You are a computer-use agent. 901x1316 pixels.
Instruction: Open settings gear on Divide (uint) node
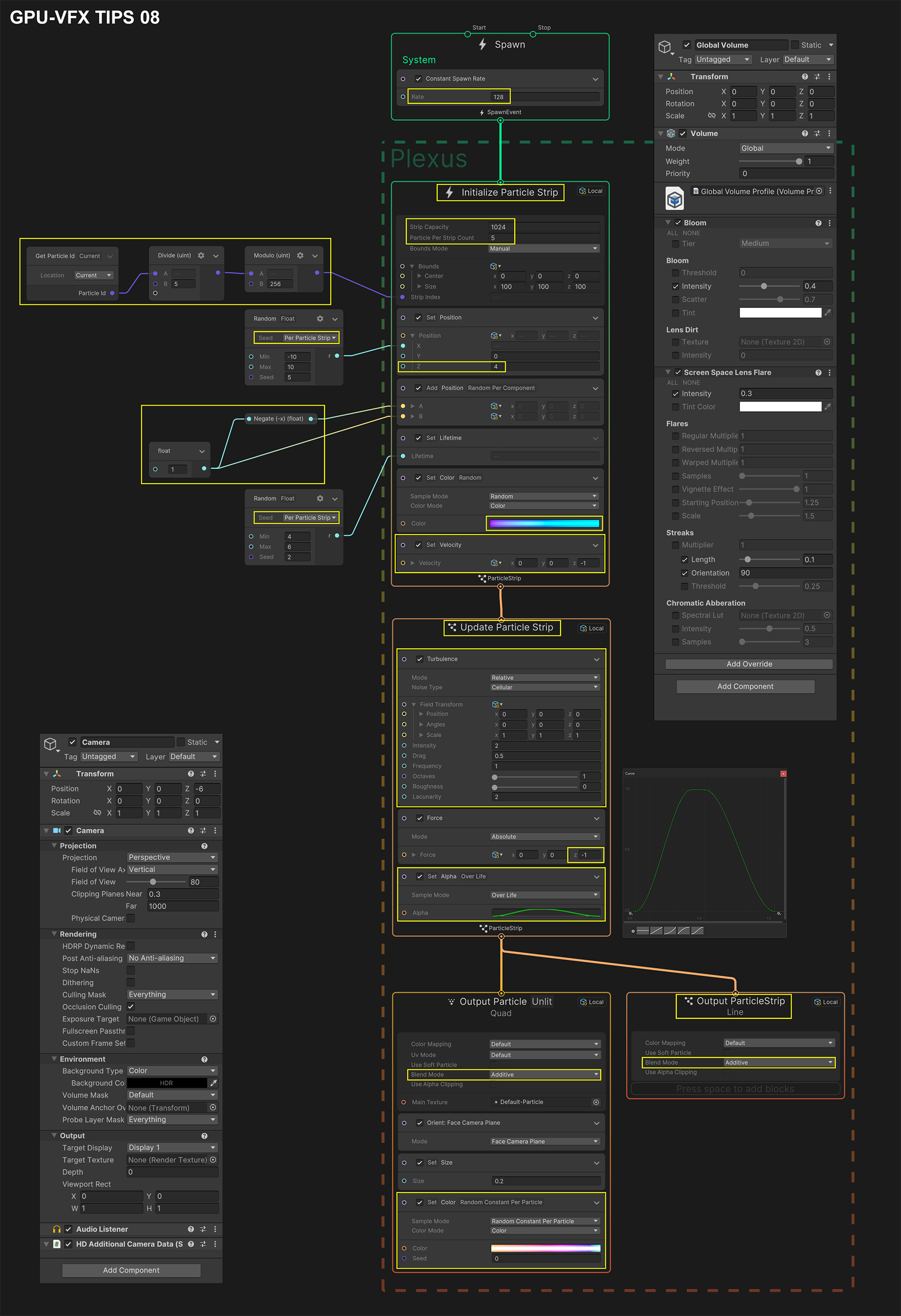[x=201, y=255]
